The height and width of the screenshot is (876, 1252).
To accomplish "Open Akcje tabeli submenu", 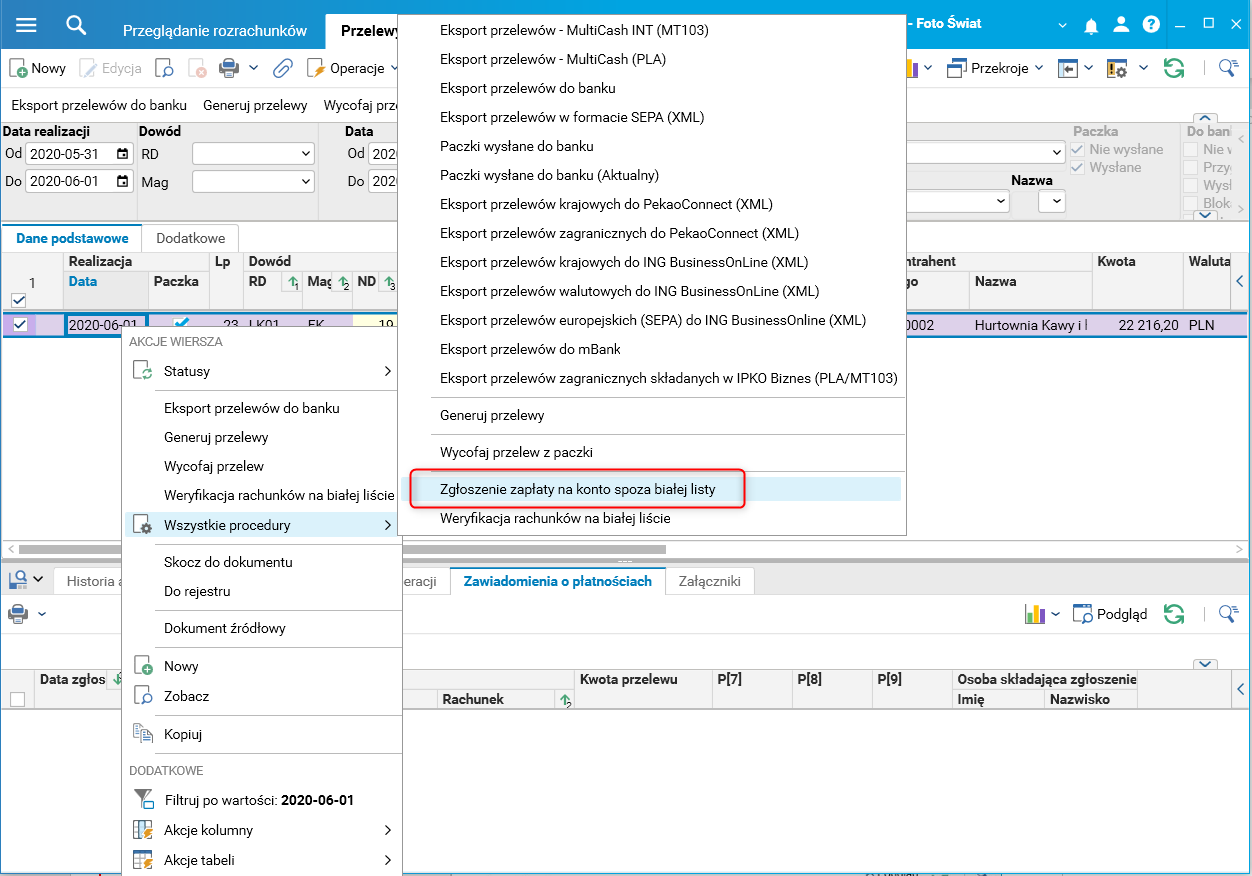I will [x=261, y=860].
